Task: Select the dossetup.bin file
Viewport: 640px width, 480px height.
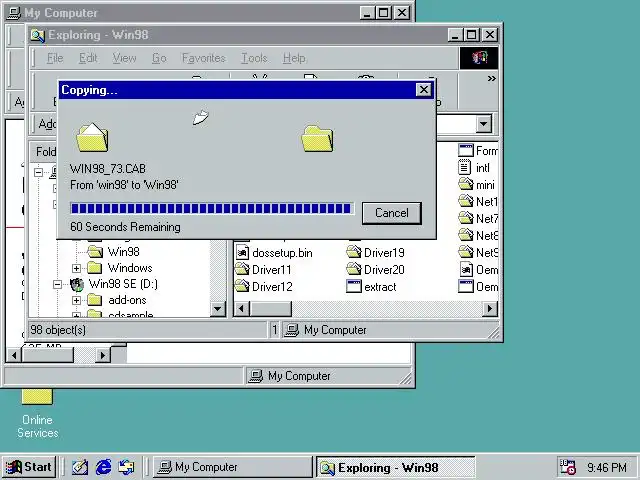Action: (274, 253)
